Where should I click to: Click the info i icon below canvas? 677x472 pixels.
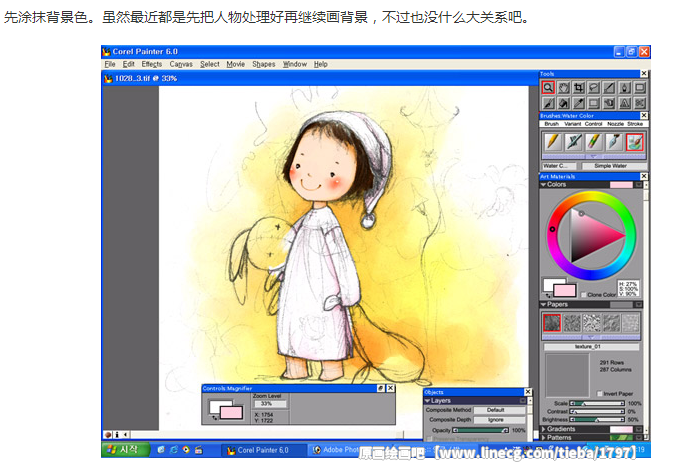pos(117,434)
